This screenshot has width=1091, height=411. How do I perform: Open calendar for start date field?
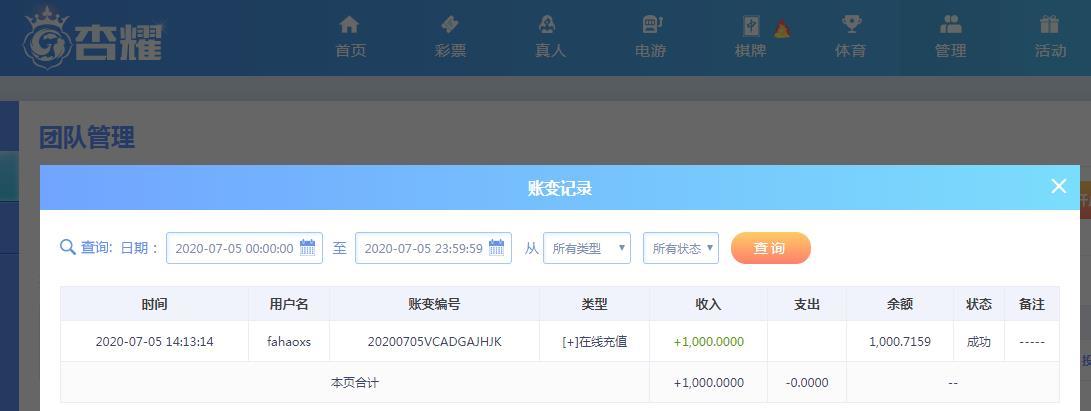pyautogui.click(x=308, y=248)
